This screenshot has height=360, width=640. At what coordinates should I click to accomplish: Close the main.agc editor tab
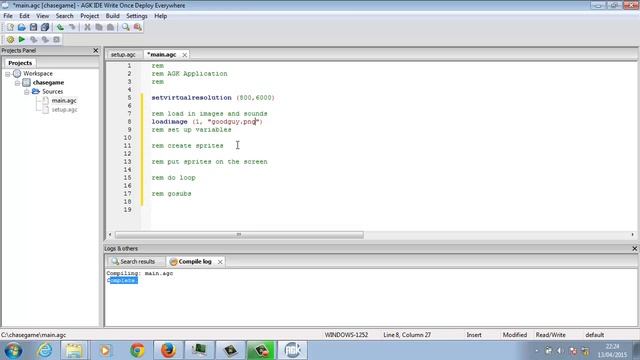coord(184,55)
